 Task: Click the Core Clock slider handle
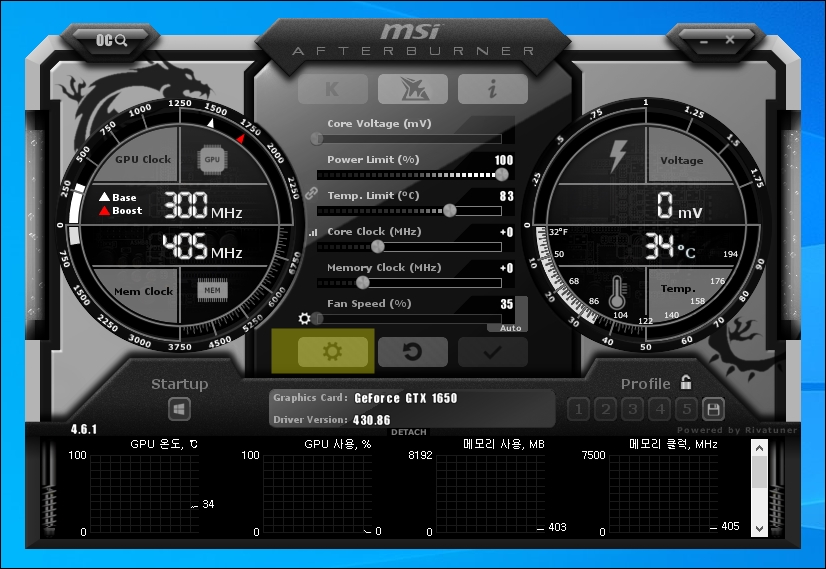click(378, 246)
